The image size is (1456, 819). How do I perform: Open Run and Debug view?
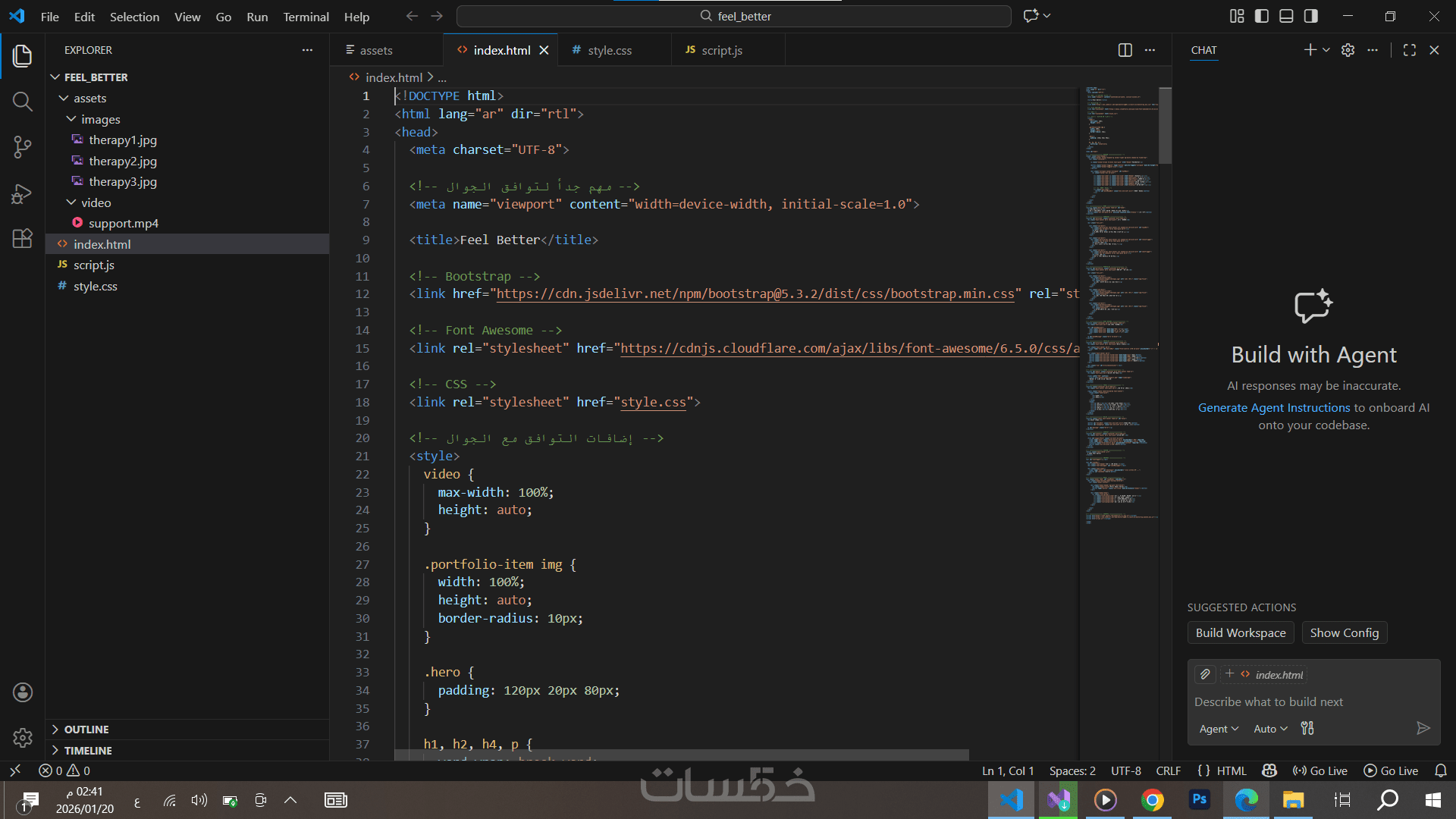[23, 193]
